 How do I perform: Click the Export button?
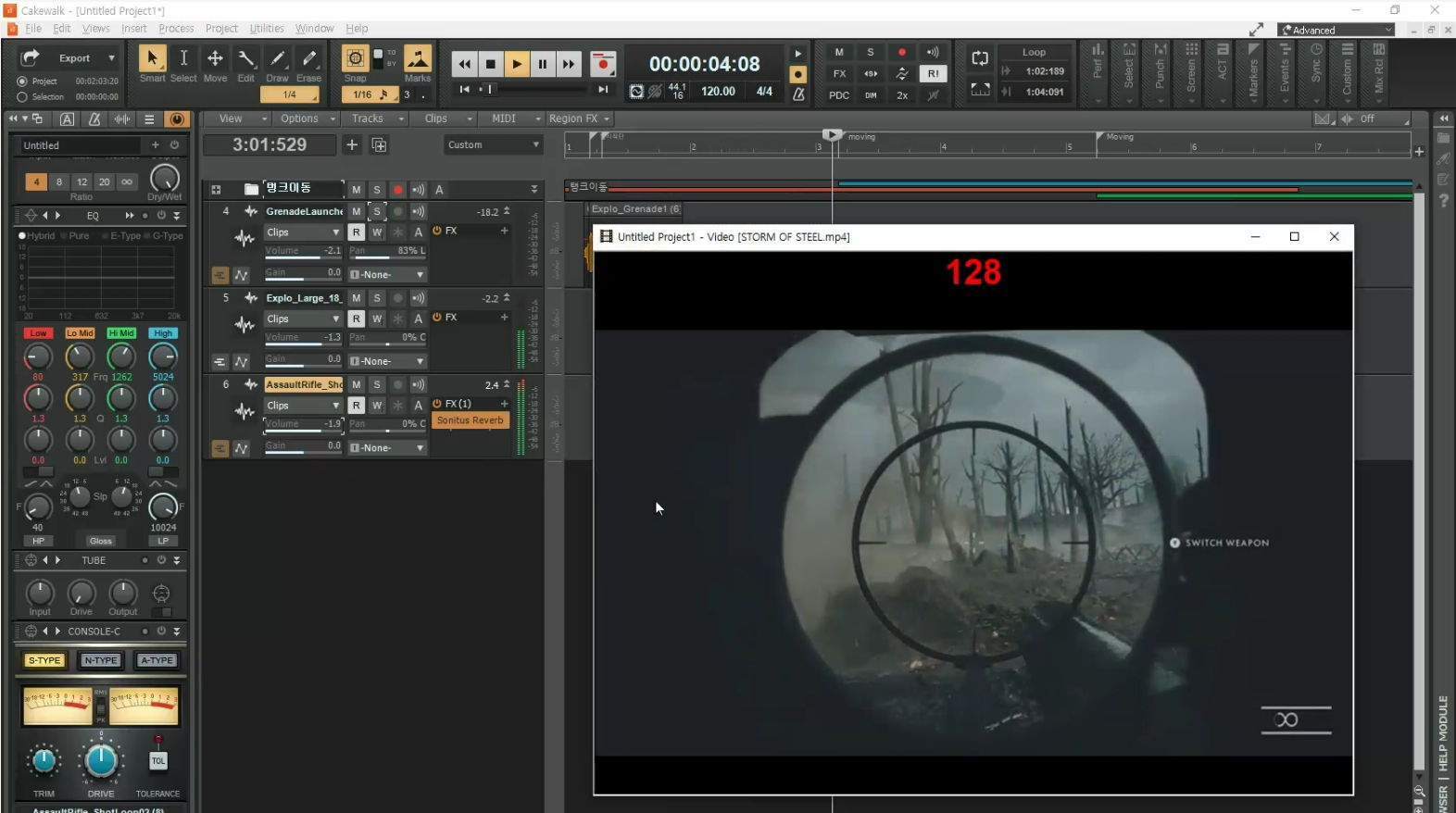pos(74,58)
